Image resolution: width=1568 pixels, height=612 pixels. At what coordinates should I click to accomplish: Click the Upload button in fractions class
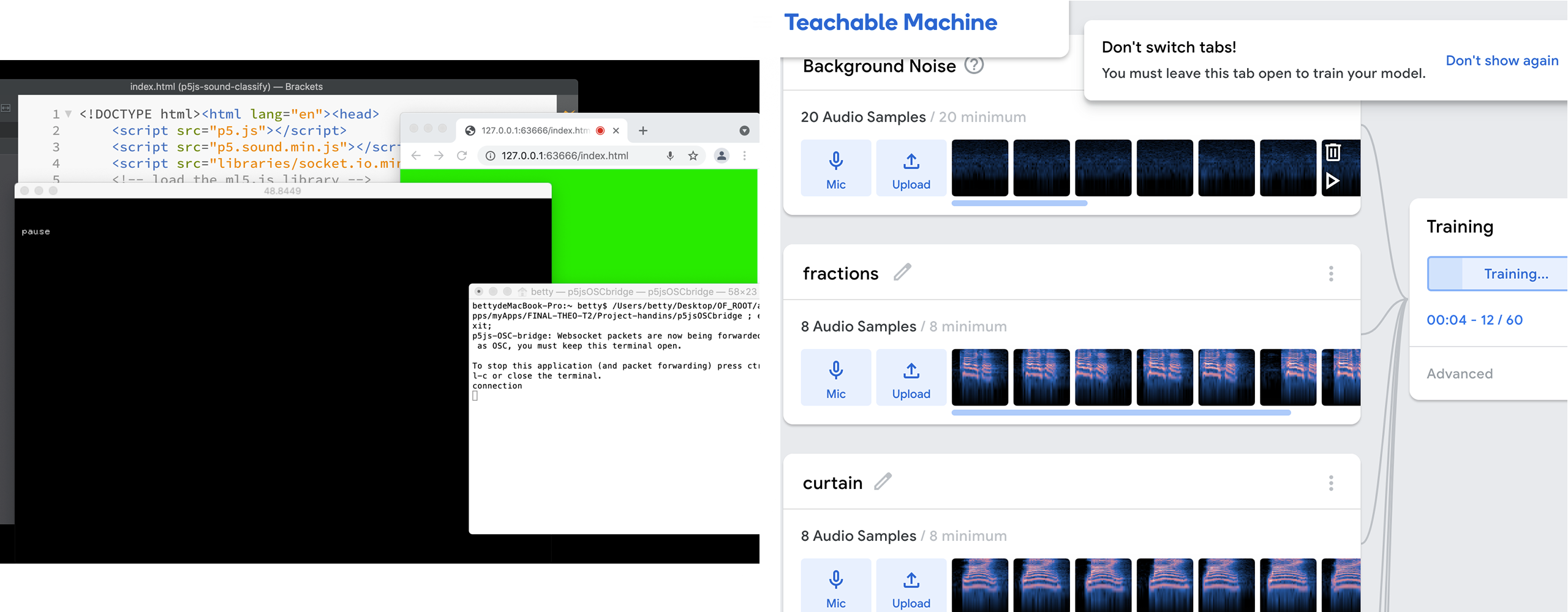pos(911,377)
